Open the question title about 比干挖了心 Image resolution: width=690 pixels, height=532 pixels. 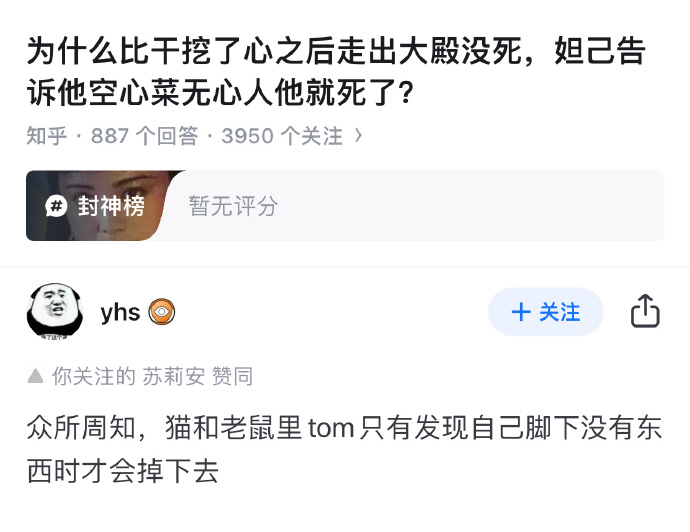pyautogui.click(x=336, y=72)
